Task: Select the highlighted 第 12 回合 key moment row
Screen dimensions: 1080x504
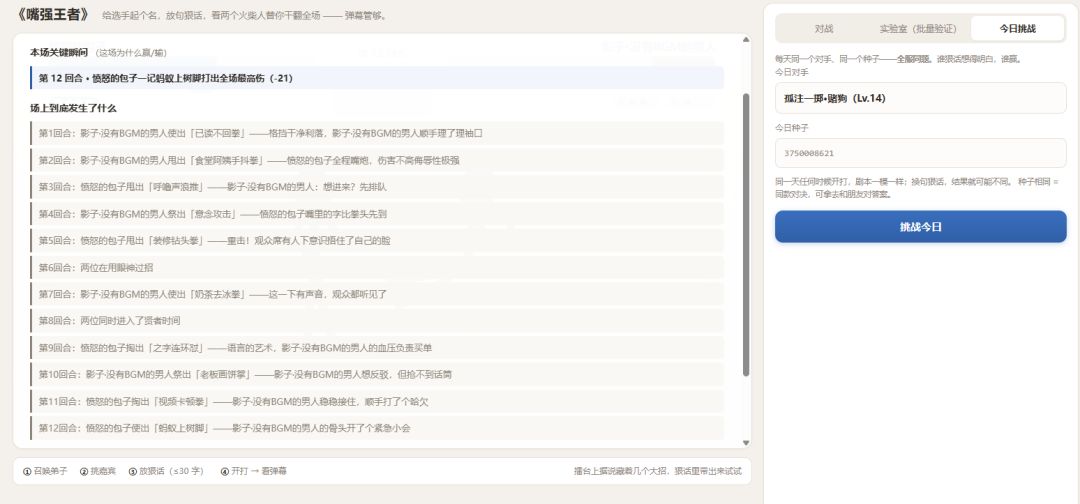Action: coord(377,78)
